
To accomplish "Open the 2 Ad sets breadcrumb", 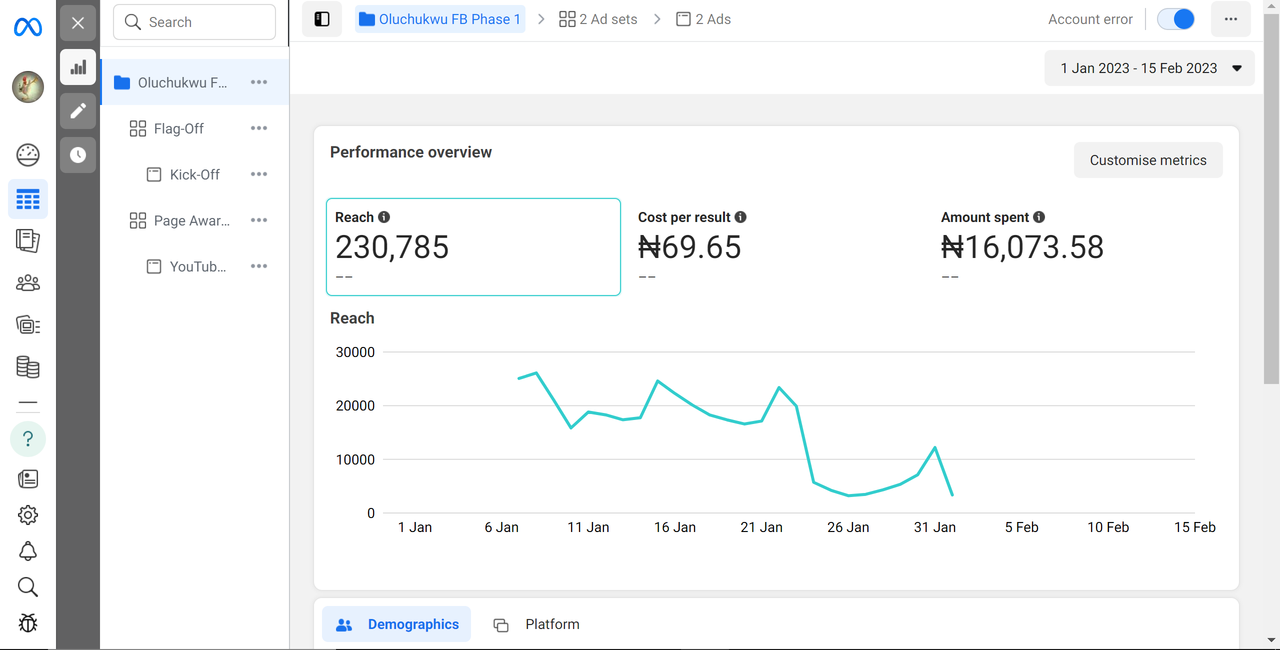I will point(598,19).
